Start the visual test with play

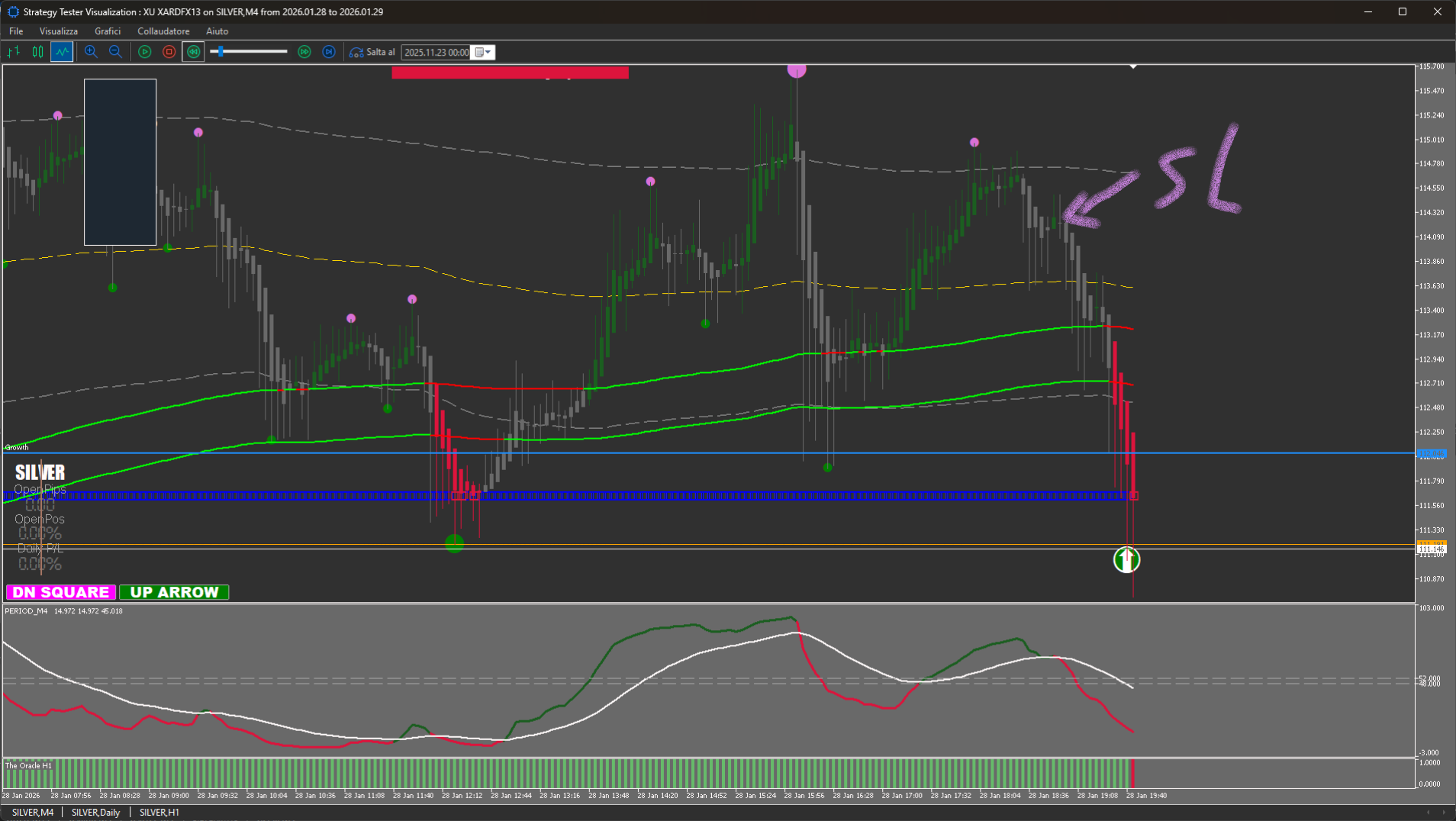145,52
